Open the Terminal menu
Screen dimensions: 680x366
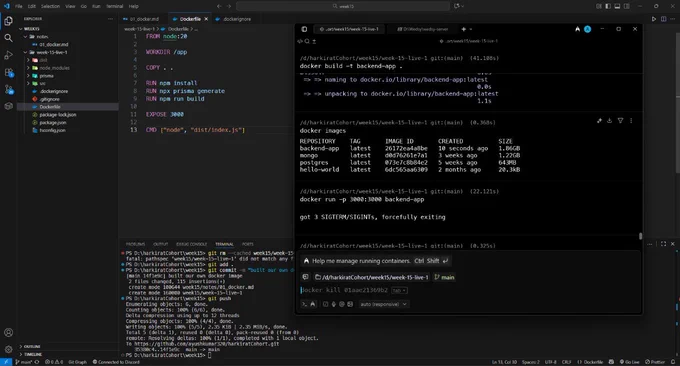point(114,6)
